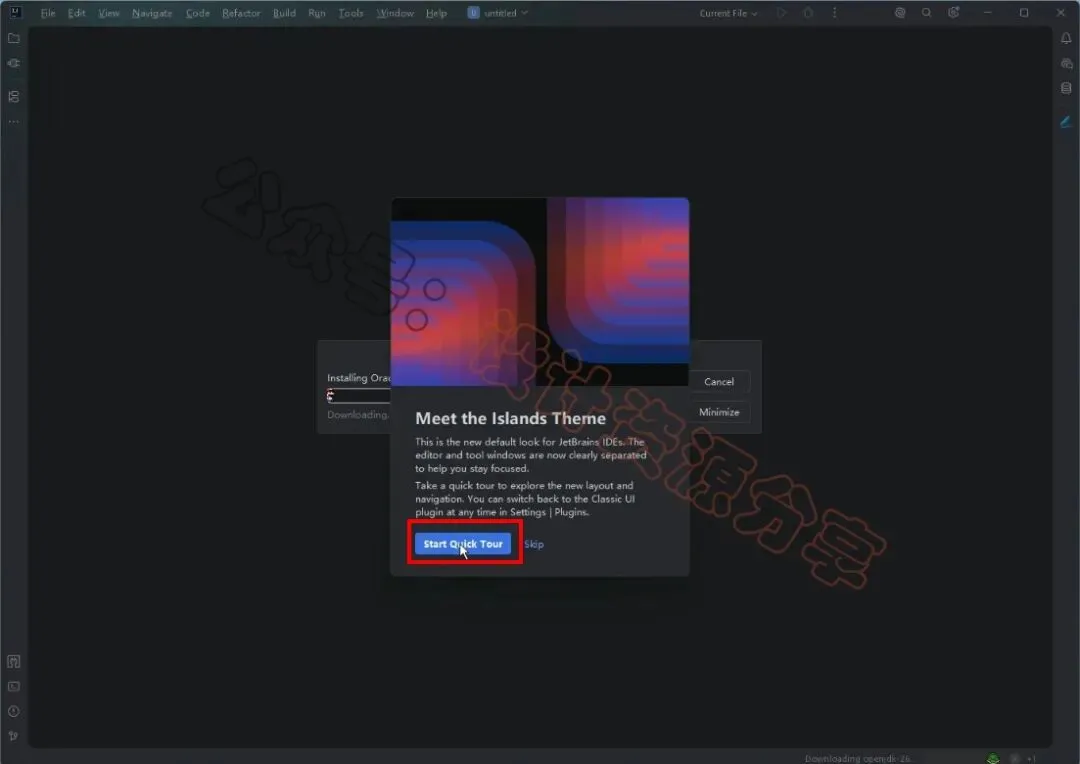Viewport: 1080px width, 764px height.
Task: Show more tool windows via the ellipsis icon
Action: pos(14,122)
